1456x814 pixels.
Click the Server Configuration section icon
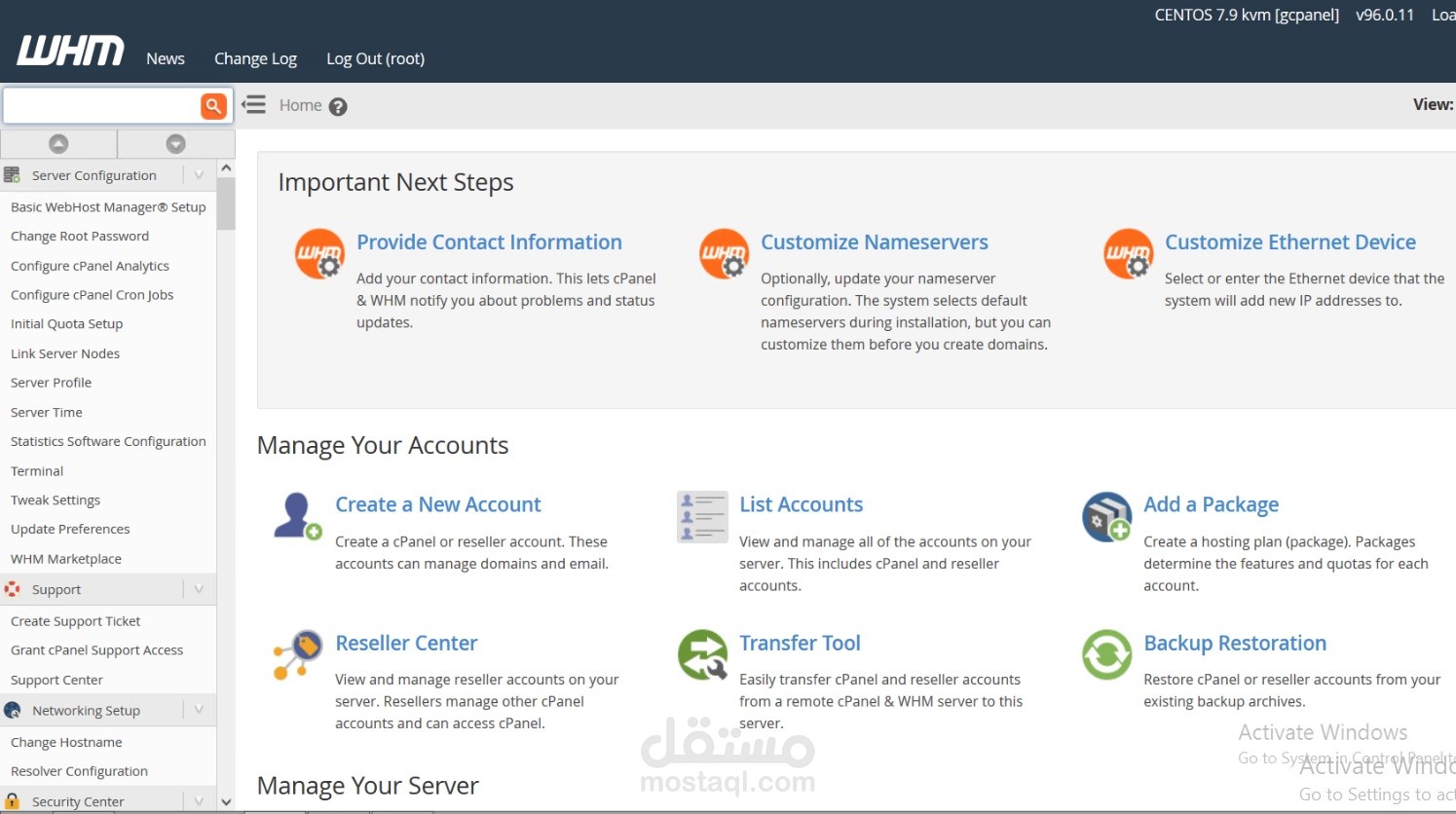12,175
